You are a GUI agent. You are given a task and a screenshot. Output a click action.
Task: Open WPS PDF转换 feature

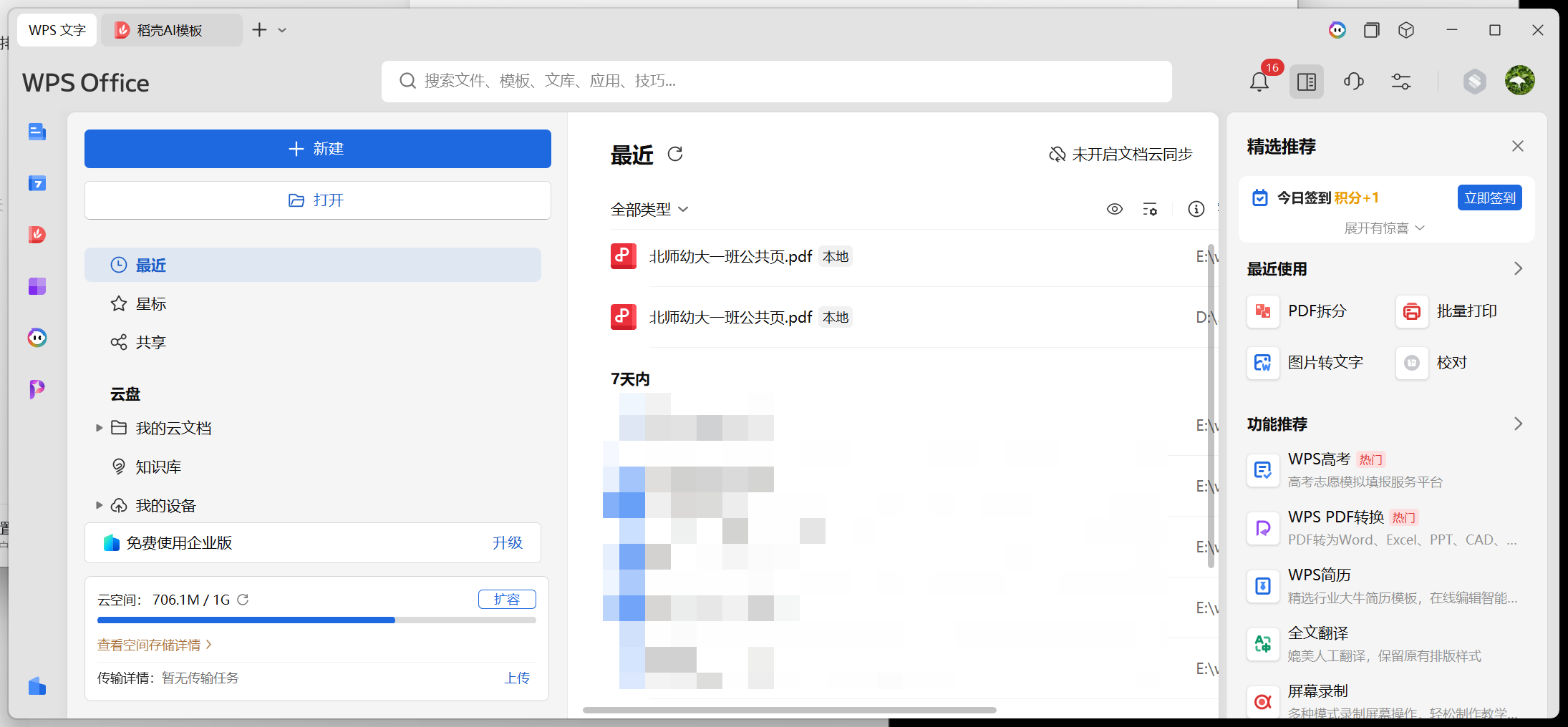1385,528
